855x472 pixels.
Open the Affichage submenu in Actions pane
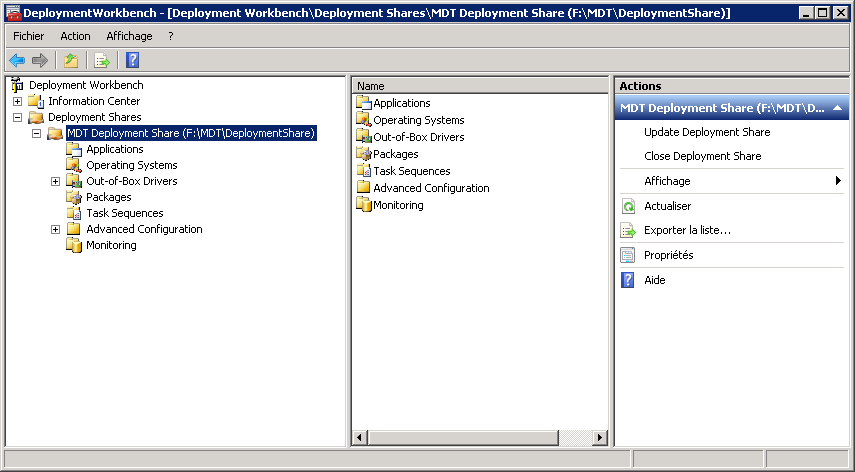[667, 181]
